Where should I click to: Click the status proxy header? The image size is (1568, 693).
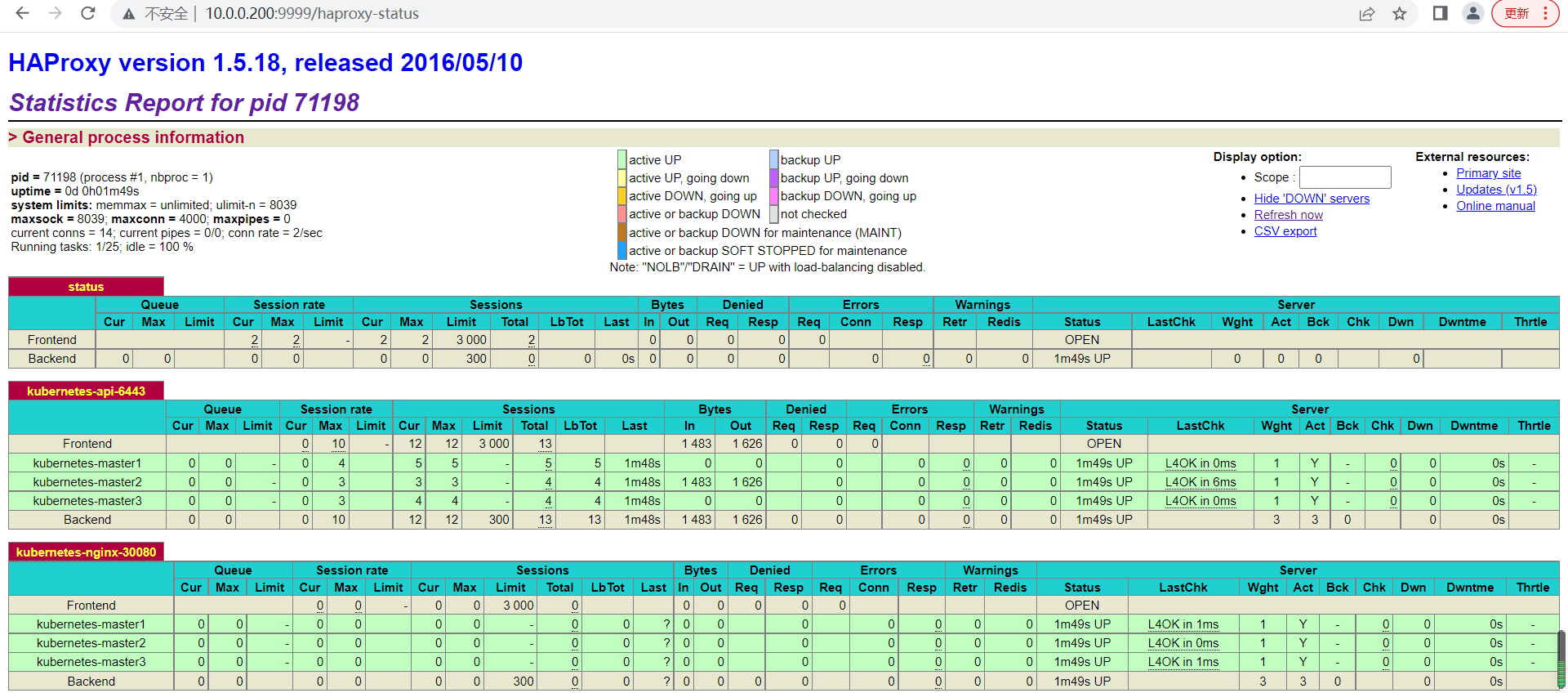pyautogui.click(x=86, y=287)
